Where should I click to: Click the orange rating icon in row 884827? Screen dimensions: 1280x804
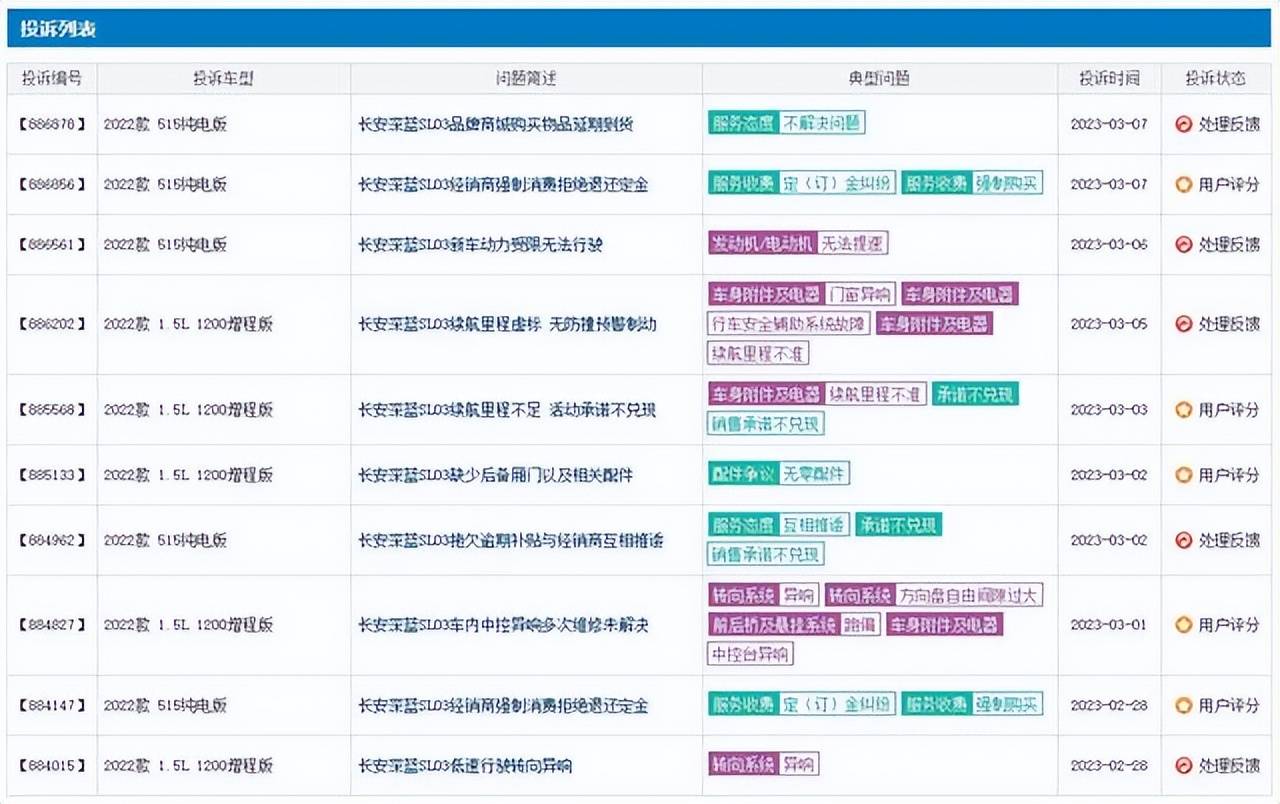point(1184,625)
